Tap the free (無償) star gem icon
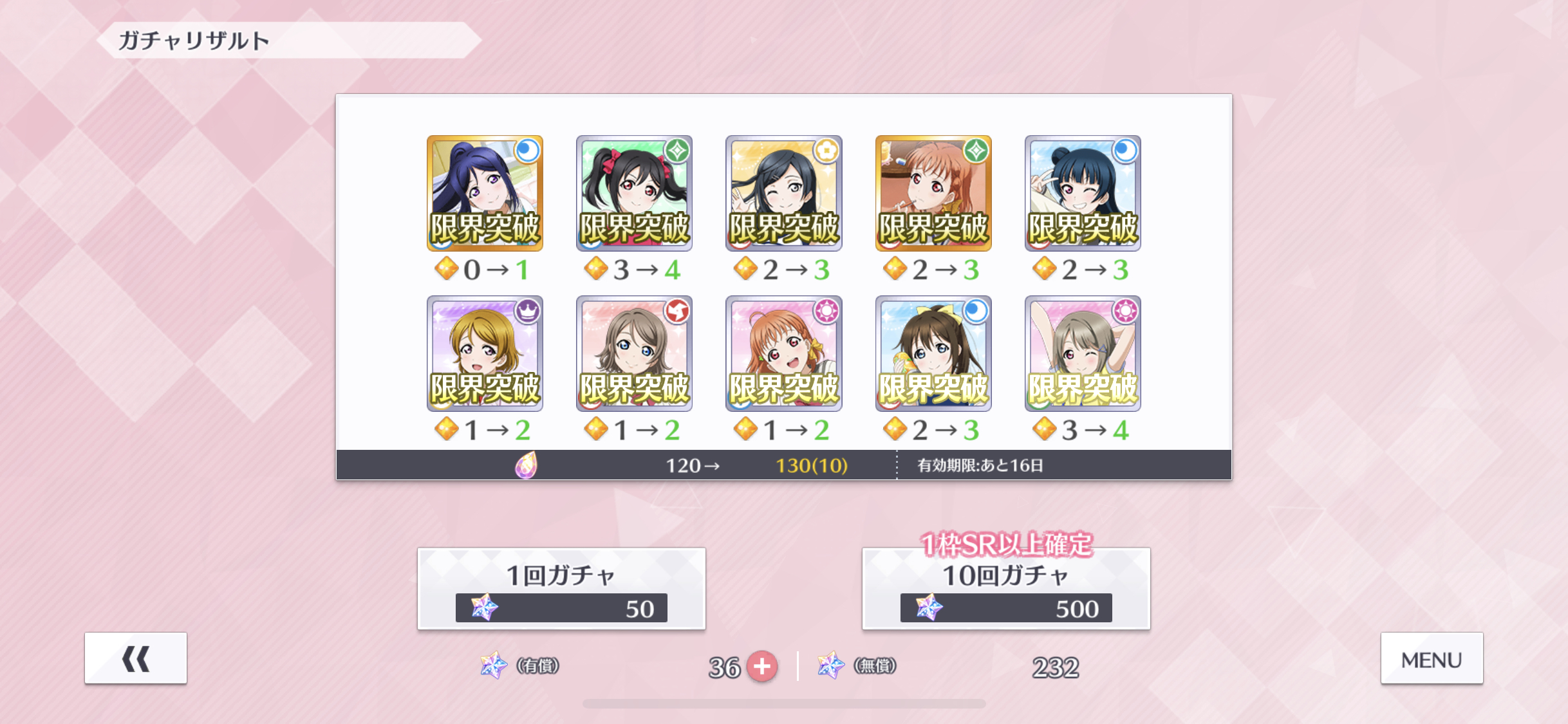 point(831,665)
